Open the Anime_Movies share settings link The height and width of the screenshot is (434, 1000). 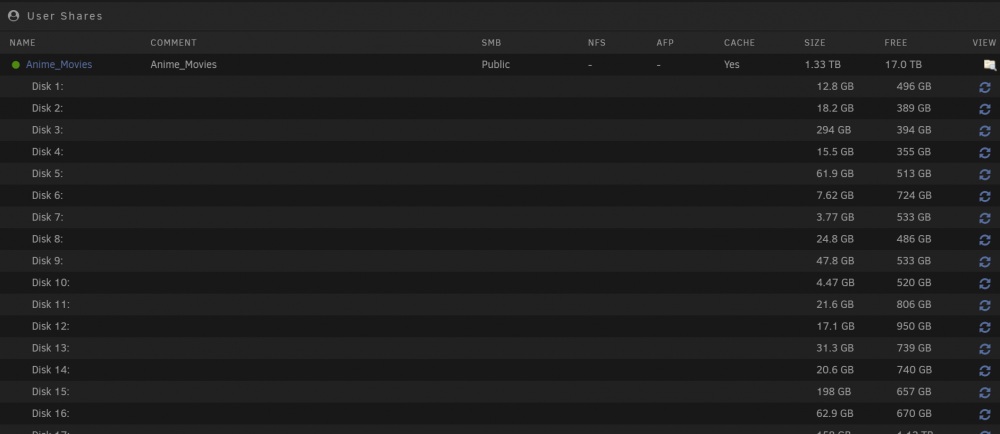pyautogui.click(x=59, y=64)
